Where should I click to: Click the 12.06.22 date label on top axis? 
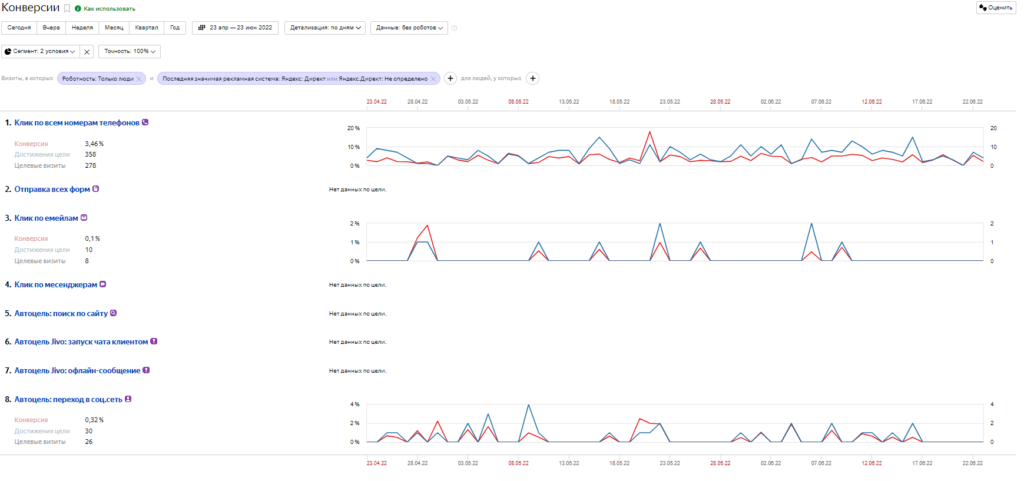[x=871, y=102]
